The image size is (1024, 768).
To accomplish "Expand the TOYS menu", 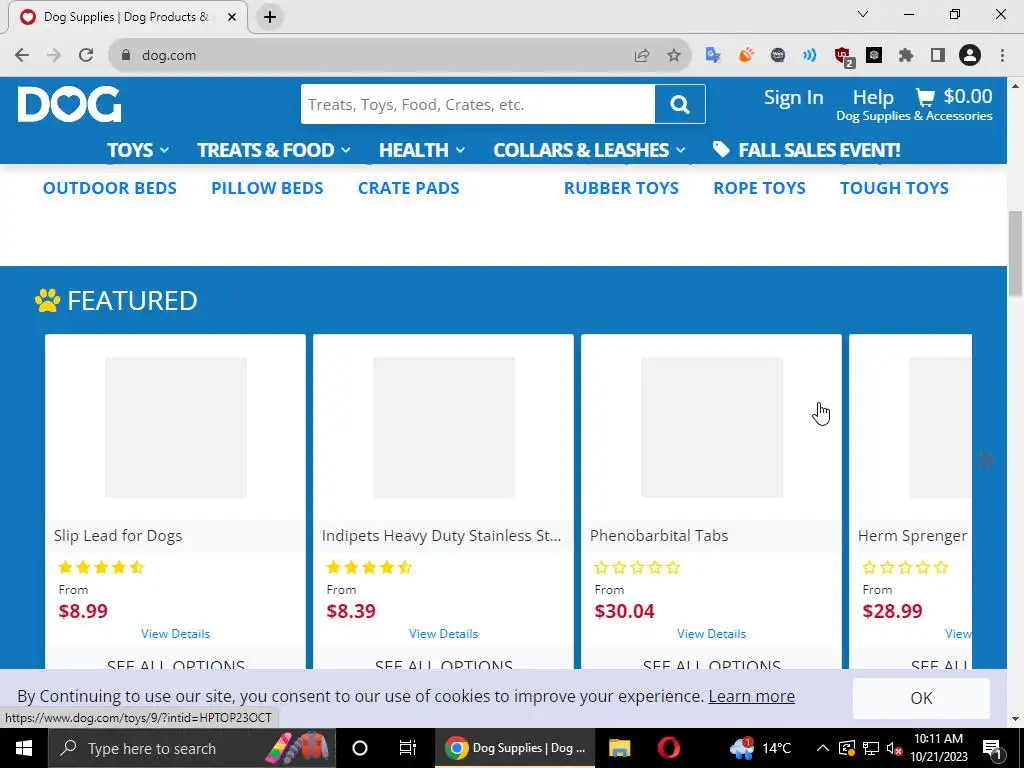I will point(138,150).
